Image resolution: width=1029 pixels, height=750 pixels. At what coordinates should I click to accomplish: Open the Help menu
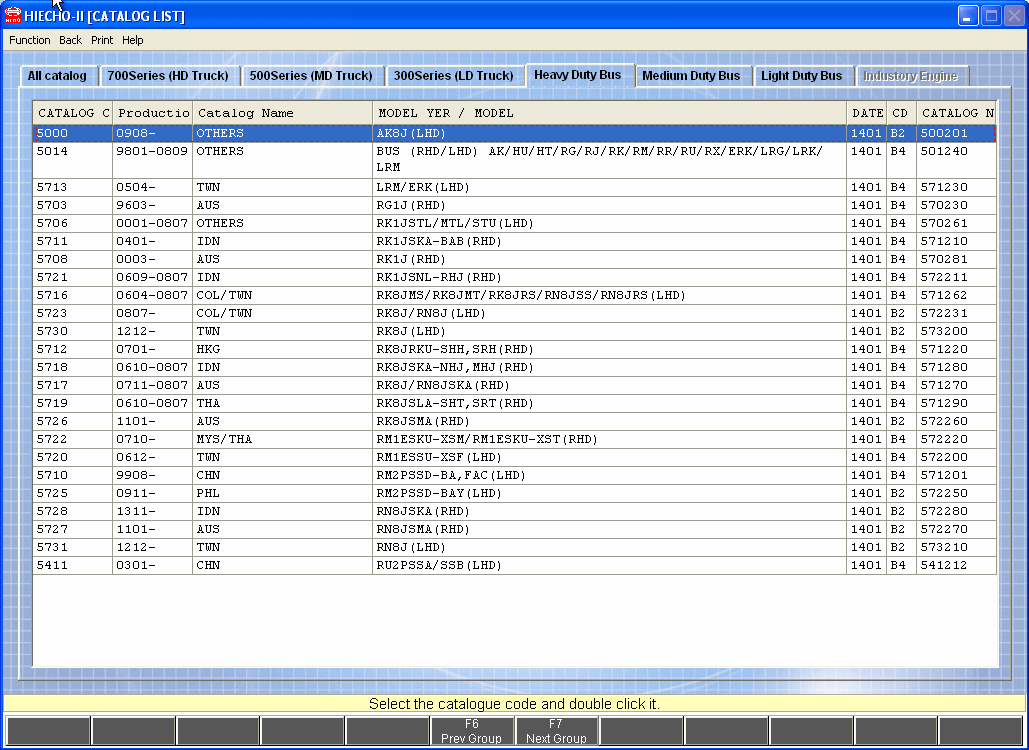point(133,40)
